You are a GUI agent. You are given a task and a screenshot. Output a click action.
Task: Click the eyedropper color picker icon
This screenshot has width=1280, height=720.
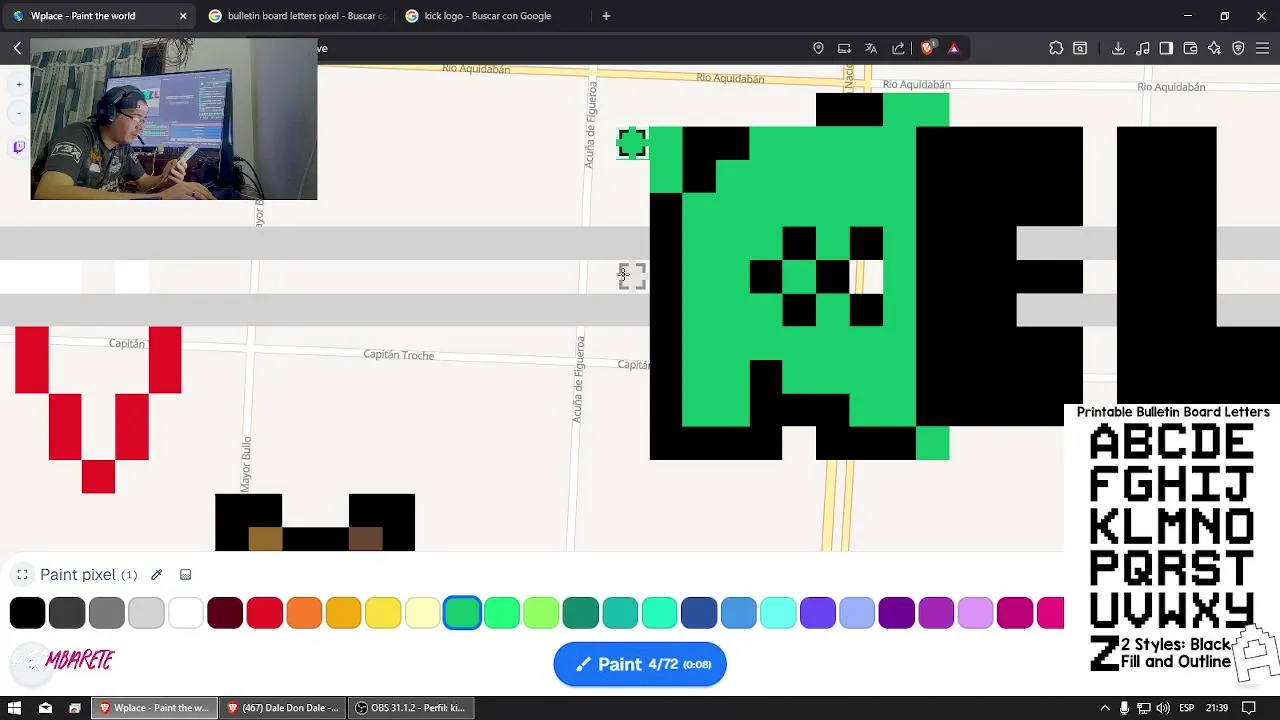(156, 575)
